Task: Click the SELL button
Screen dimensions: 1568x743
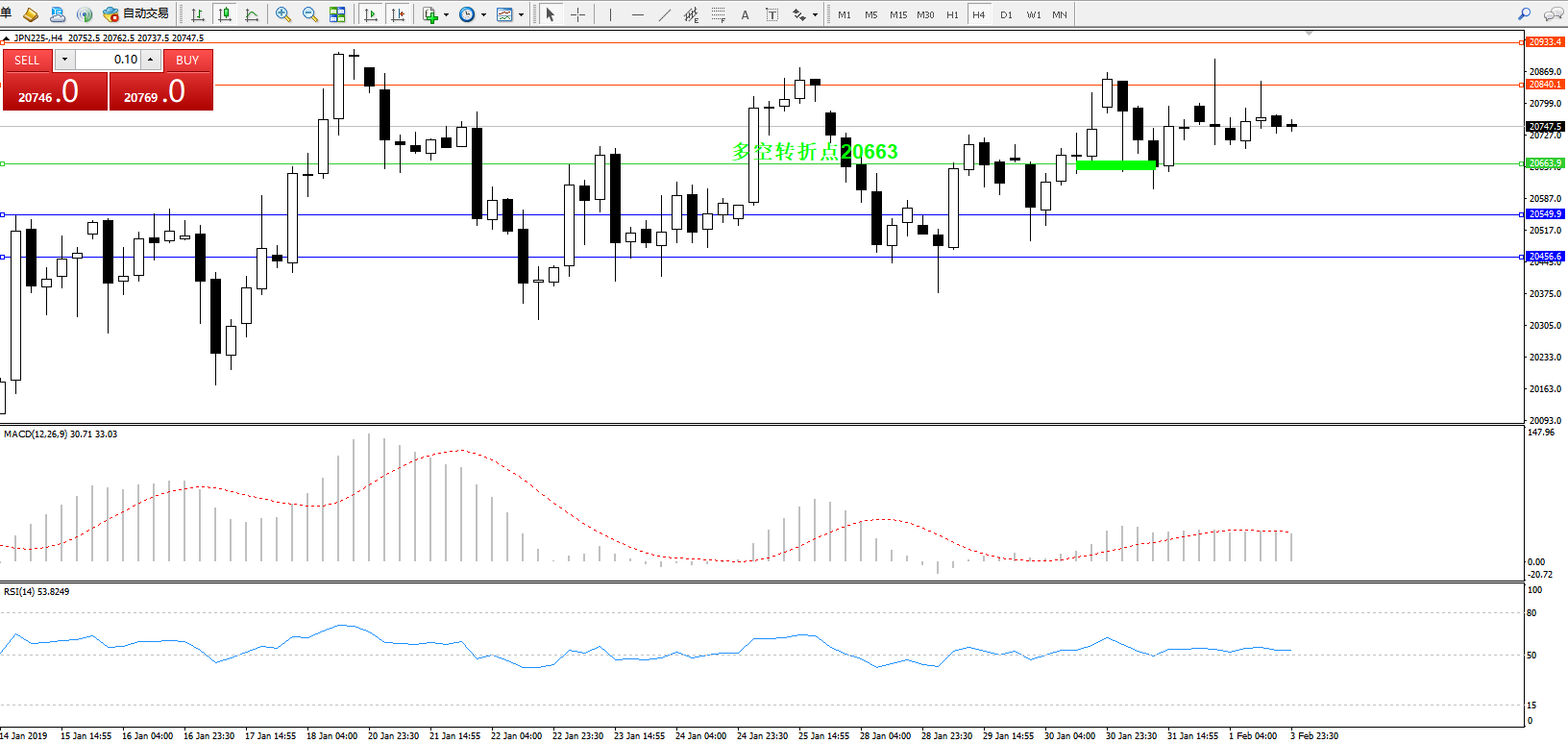Action: (27, 60)
